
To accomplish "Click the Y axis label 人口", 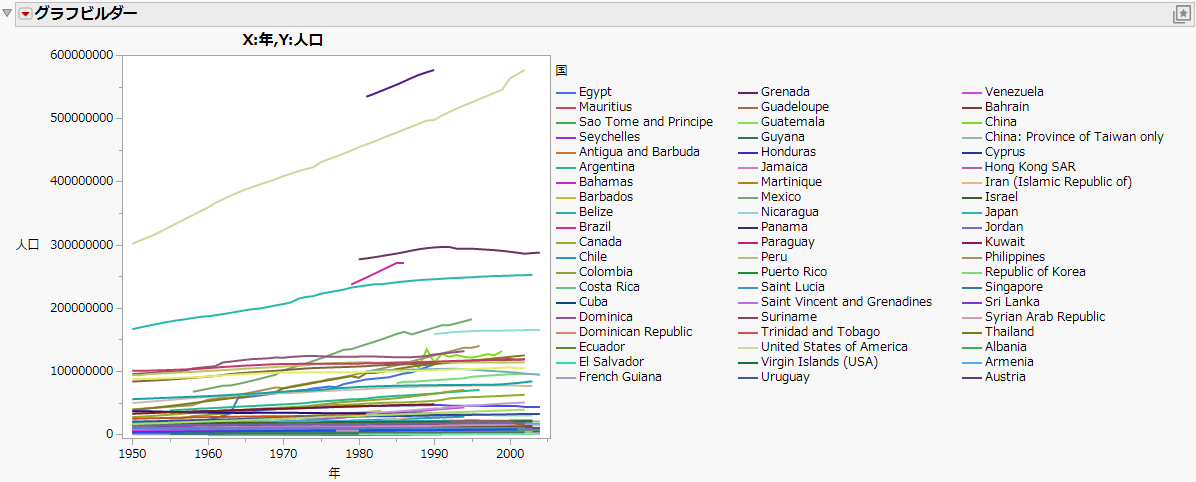I will tap(28, 245).
